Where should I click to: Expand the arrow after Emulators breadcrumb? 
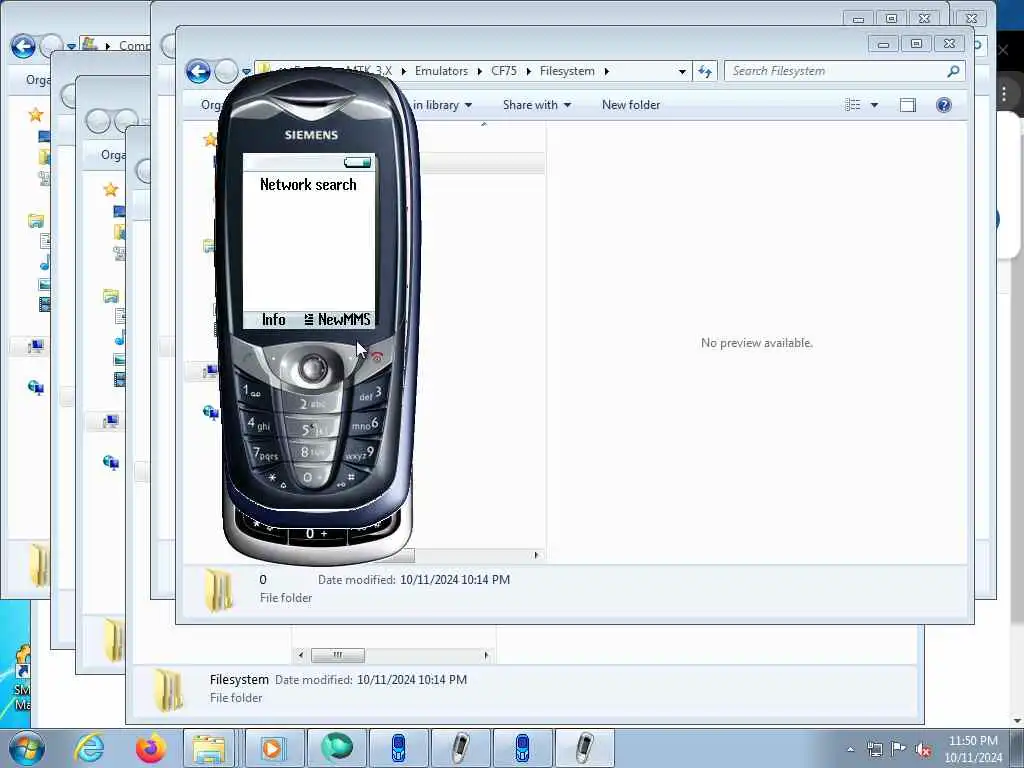pyautogui.click(x=480, y=71)
